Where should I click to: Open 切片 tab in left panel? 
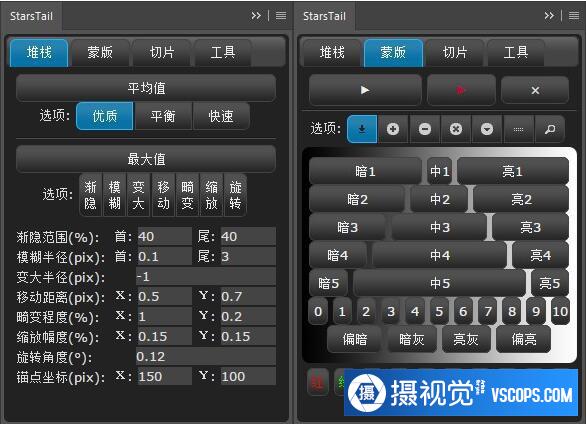tap(162, 53)
